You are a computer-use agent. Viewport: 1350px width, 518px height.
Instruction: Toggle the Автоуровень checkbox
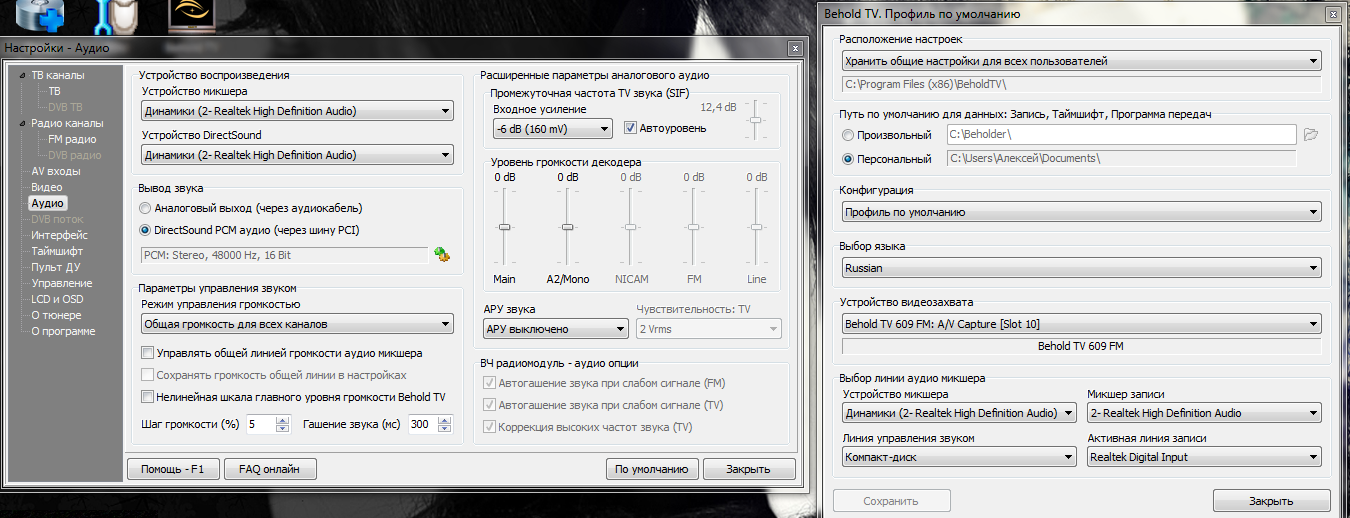click(x=630, y=128)
